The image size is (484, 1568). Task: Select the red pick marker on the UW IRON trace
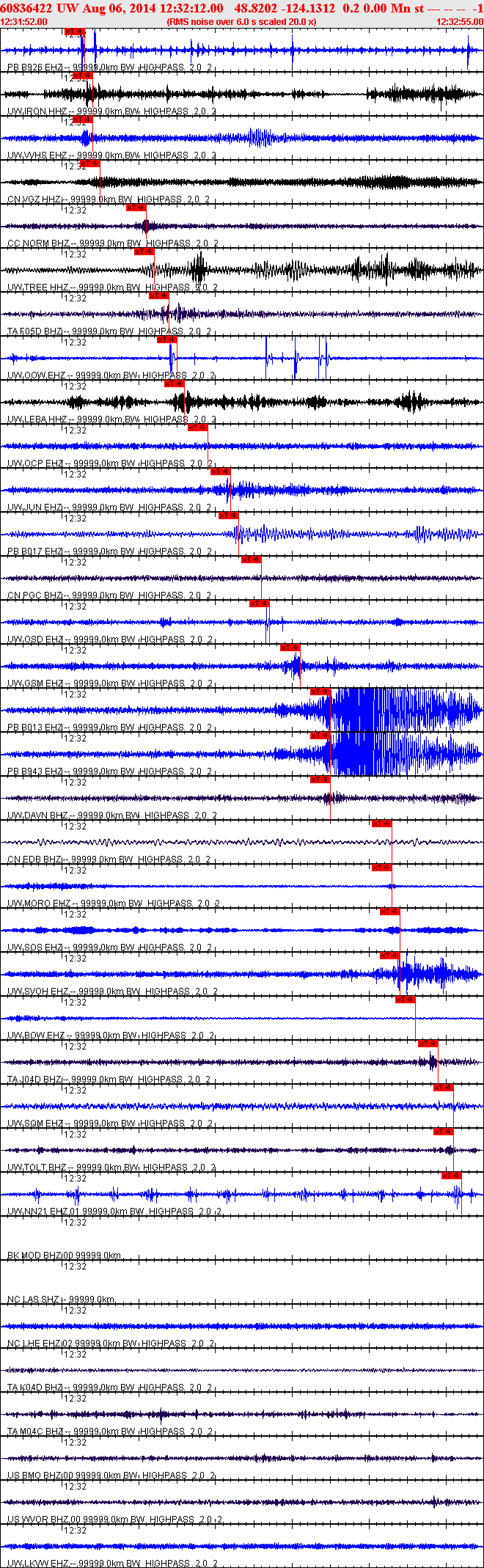click(83, 75)
